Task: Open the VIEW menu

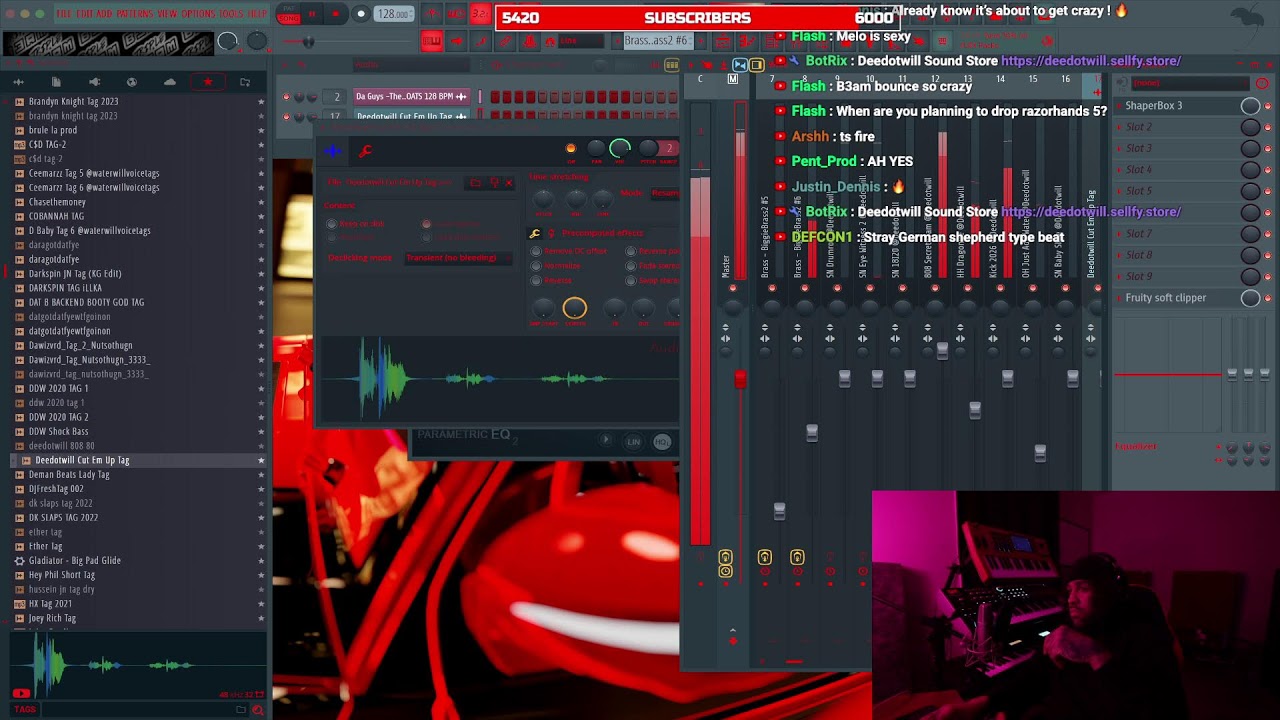Action: [167, 14]
